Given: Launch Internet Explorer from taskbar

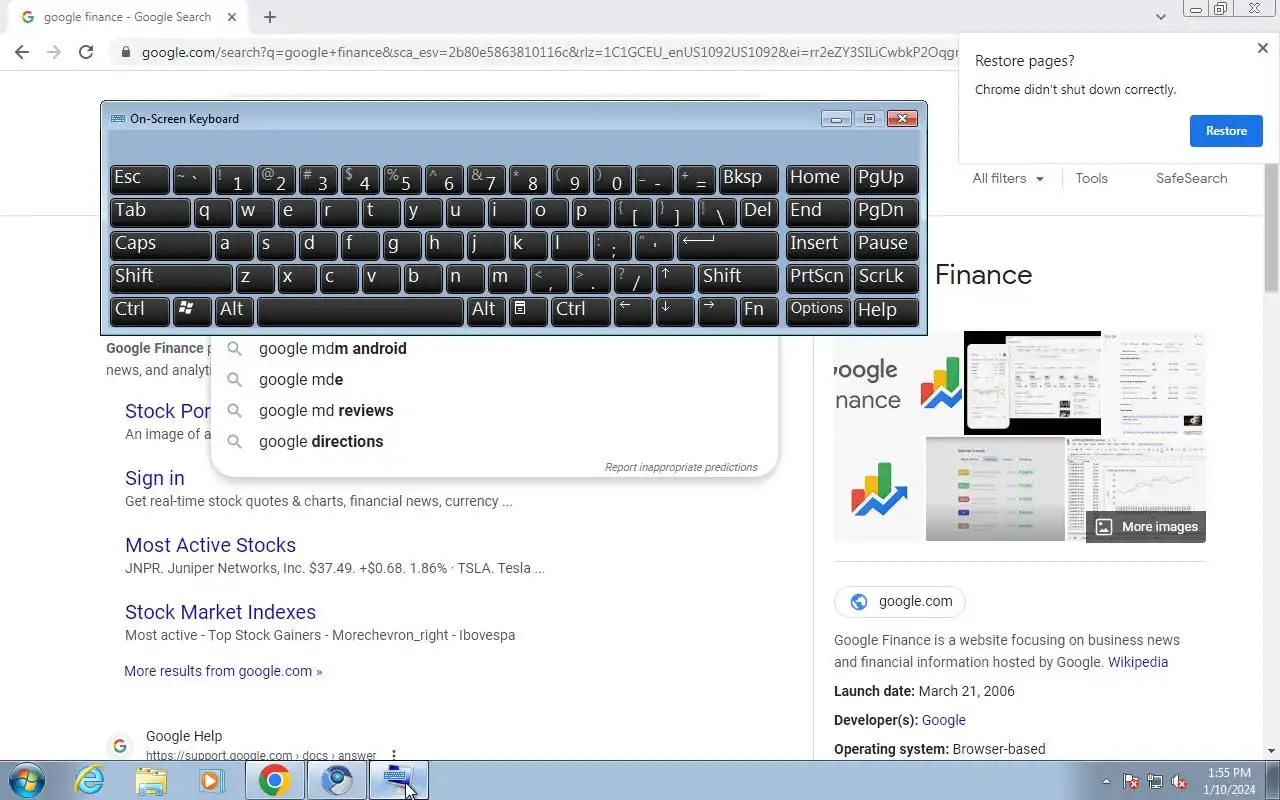Looking at the screenshot, I should [x=89, y=780].
